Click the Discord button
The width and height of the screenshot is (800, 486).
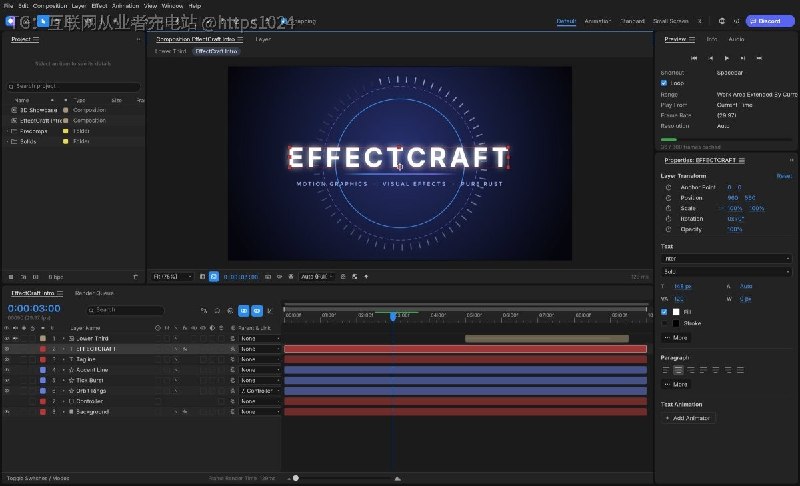click(770, 21)
